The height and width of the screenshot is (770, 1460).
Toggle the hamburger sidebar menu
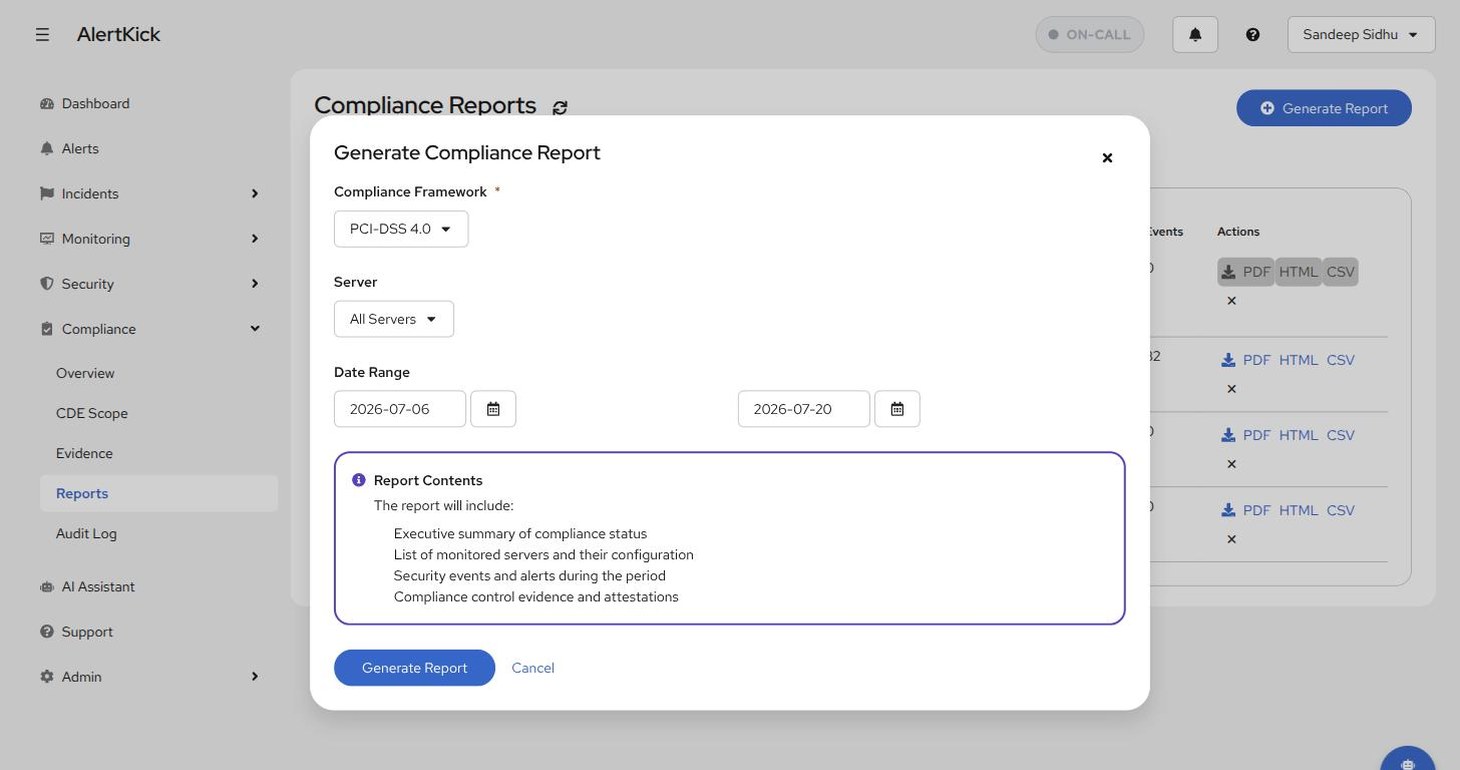[42, 34]
